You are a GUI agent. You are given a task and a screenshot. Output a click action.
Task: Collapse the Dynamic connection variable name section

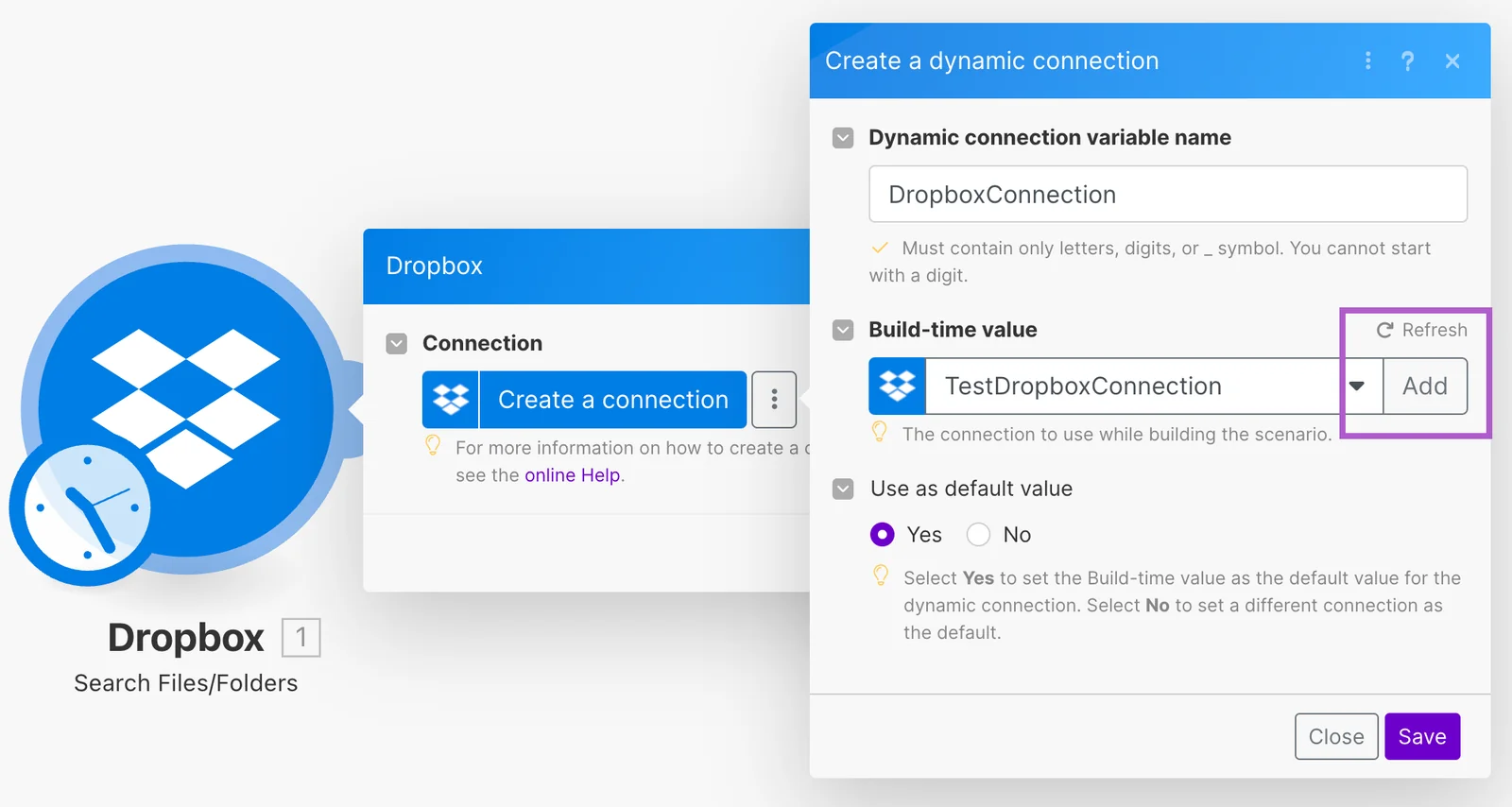pos(843,138)
